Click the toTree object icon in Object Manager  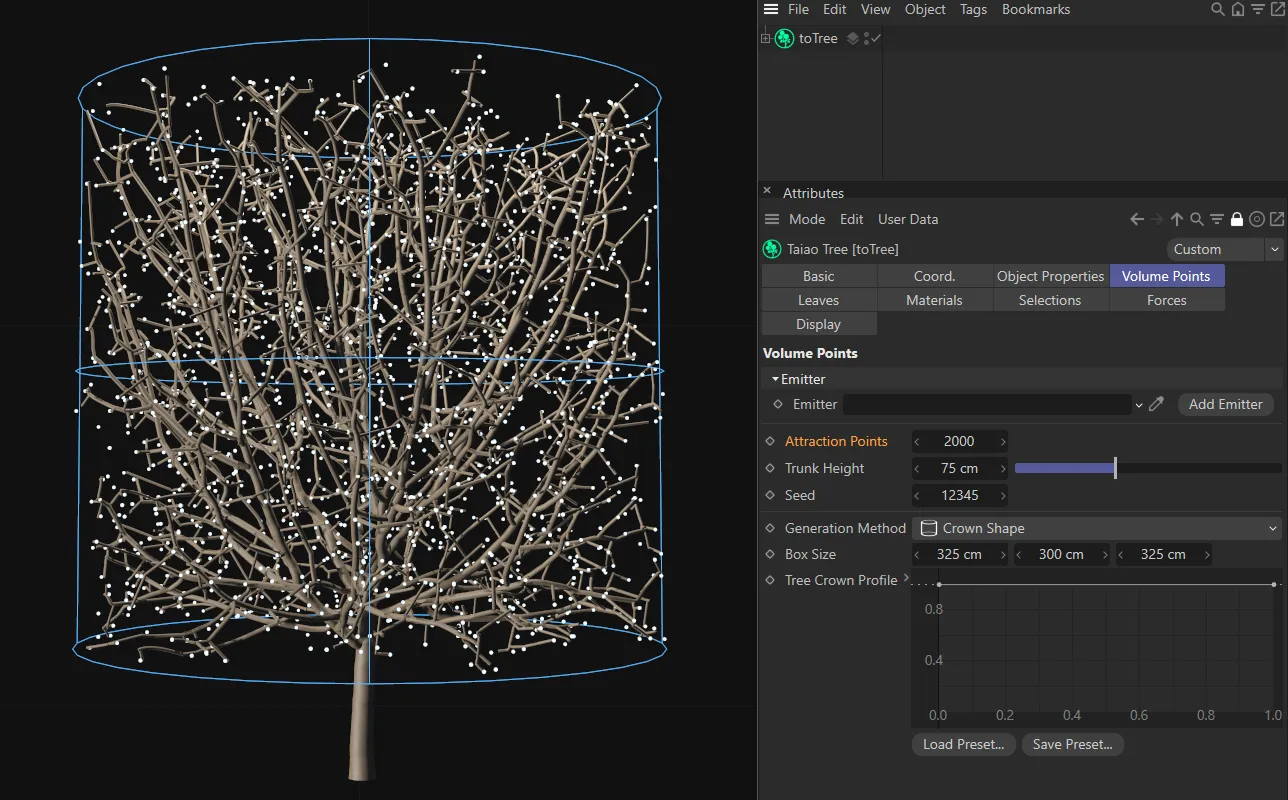pos(785,39)
